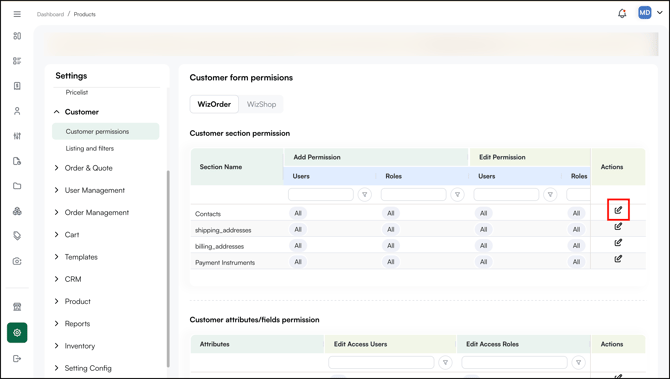Click All badge under Add Roles for Payment Instruments
This screenshot has height=379, width=670.
[x=391, y=261]
